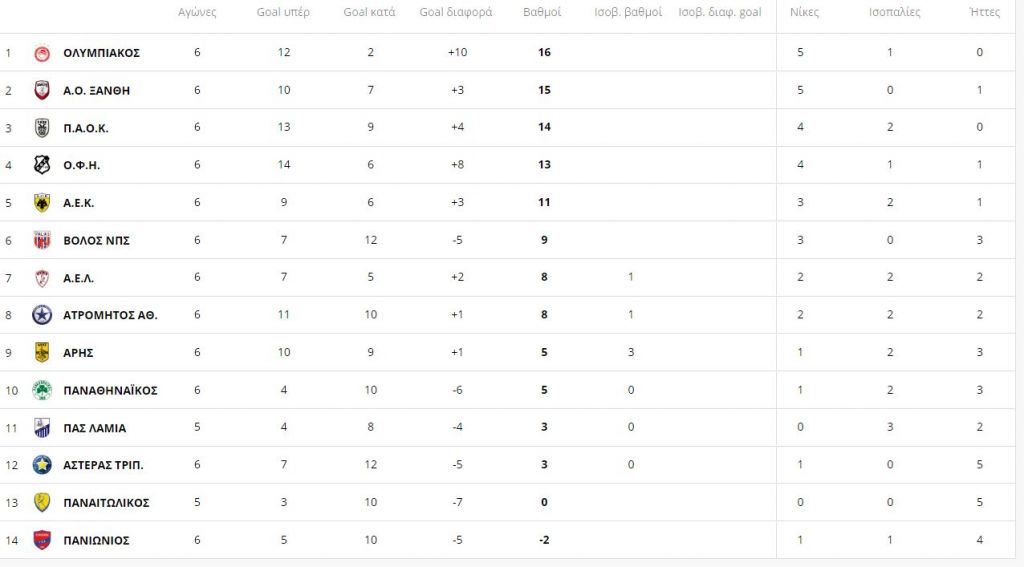Click the Α.Ε.Κ. yellow eagle crest
The width and height of the screenshot is (1024, 567).
42,202
